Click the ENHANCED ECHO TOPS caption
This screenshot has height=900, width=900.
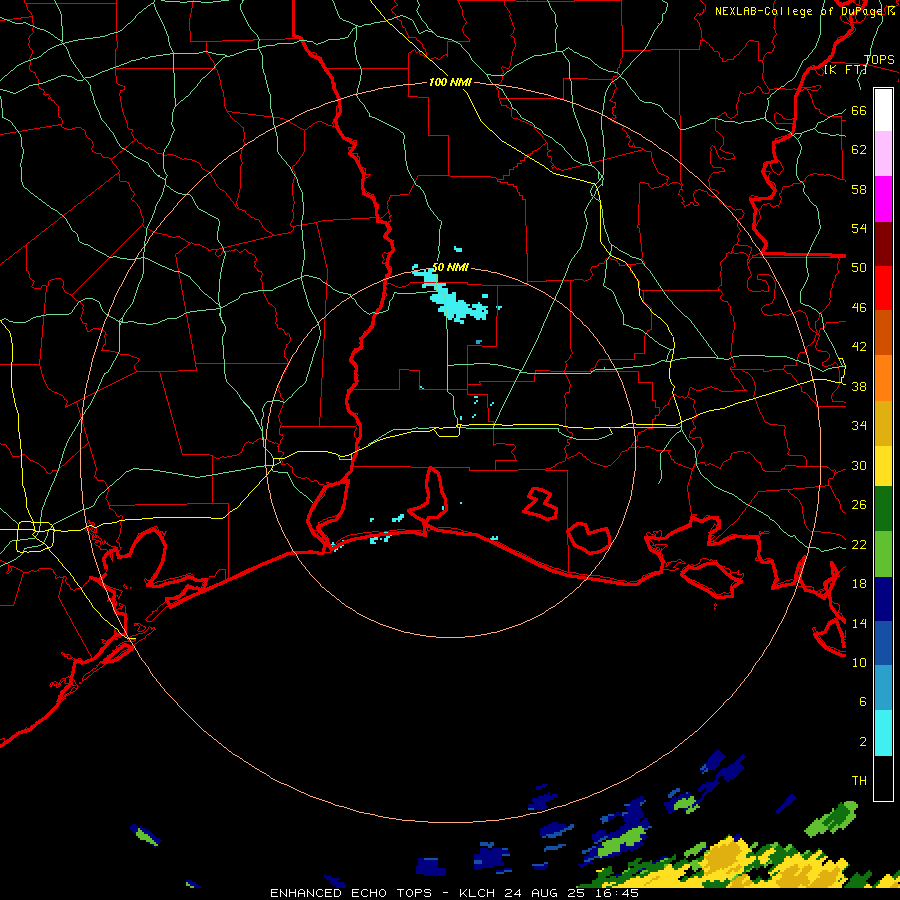(355, 893)
